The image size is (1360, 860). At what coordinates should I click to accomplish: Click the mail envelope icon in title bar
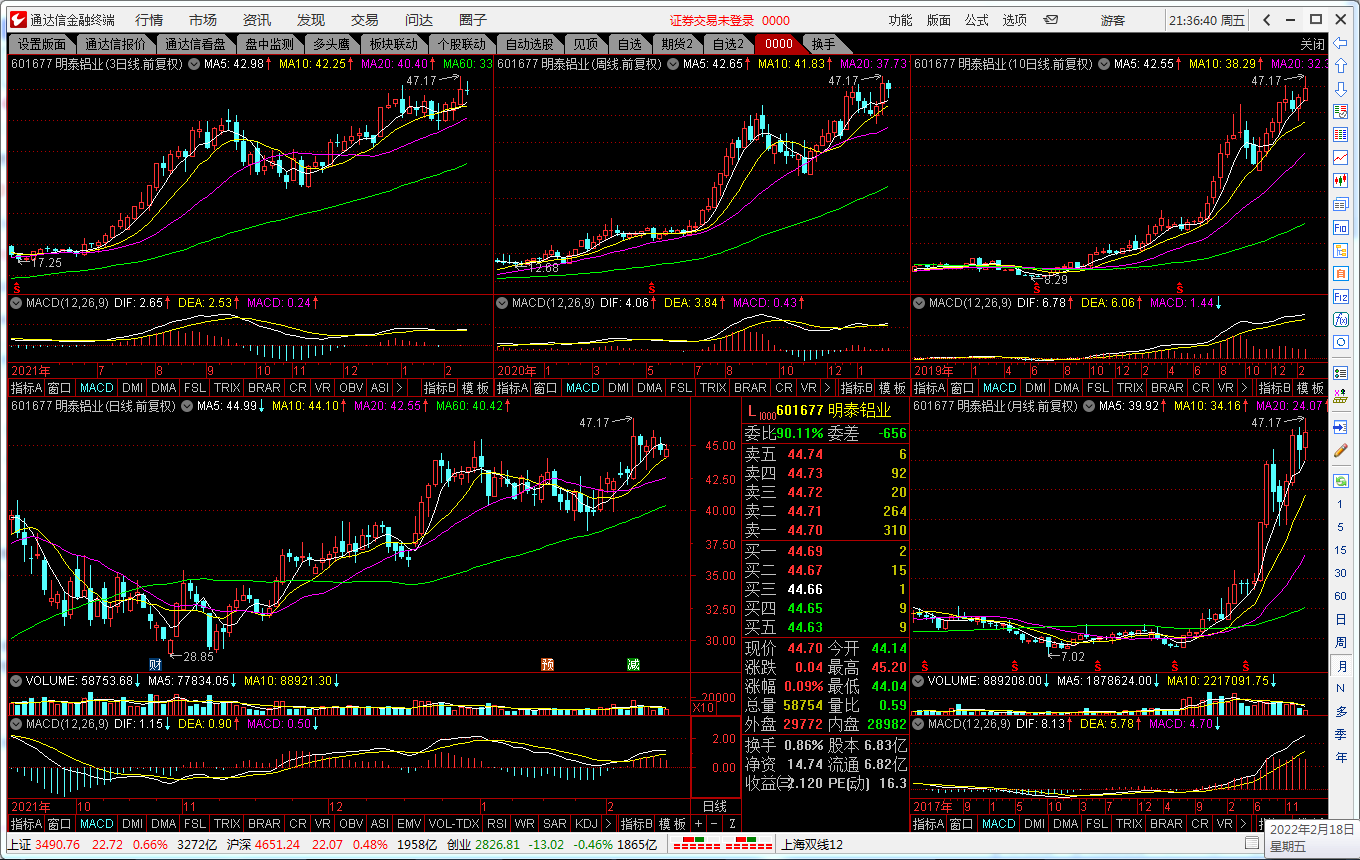[1051, 19]
